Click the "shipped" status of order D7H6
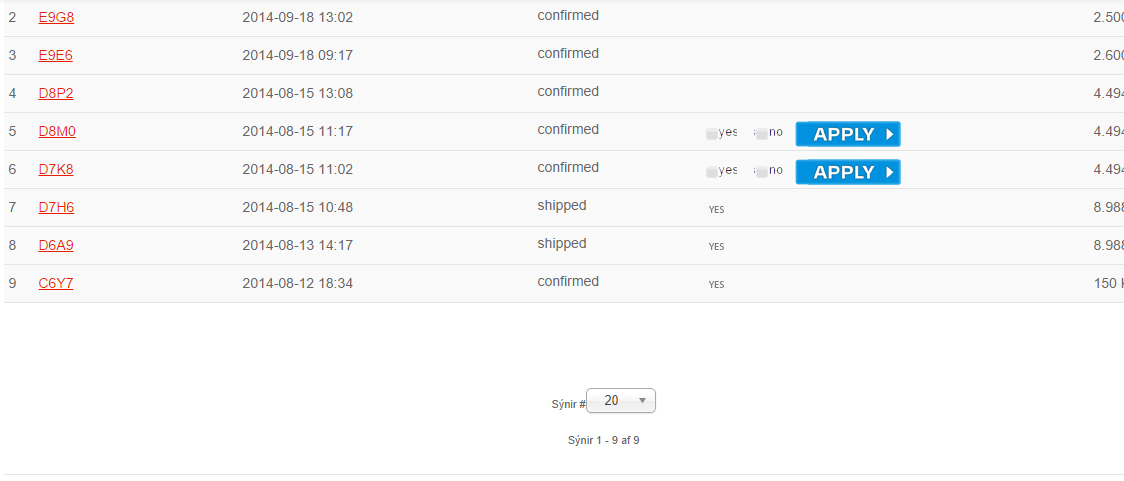Screen dimensions: 1124x481 point(562,206)
